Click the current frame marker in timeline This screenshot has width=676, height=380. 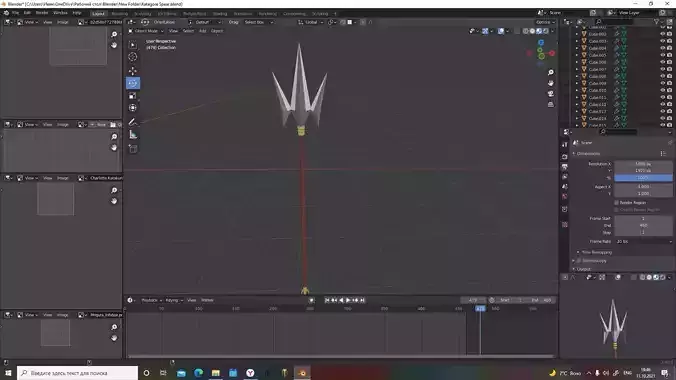pyautogui.click(x=480, y=309)
